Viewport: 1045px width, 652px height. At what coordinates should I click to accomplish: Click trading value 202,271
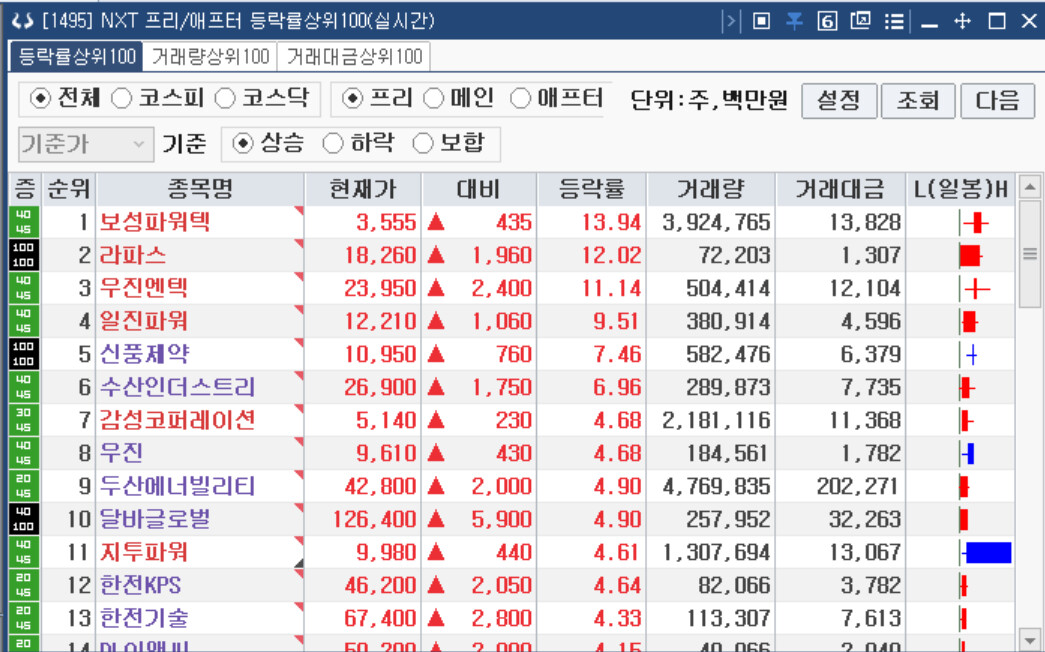[858, 486]
